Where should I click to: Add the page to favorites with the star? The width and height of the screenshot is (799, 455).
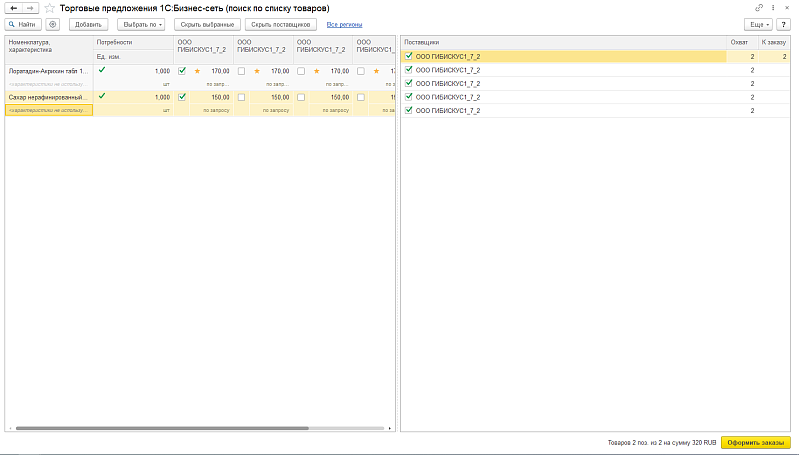point(49,8)
